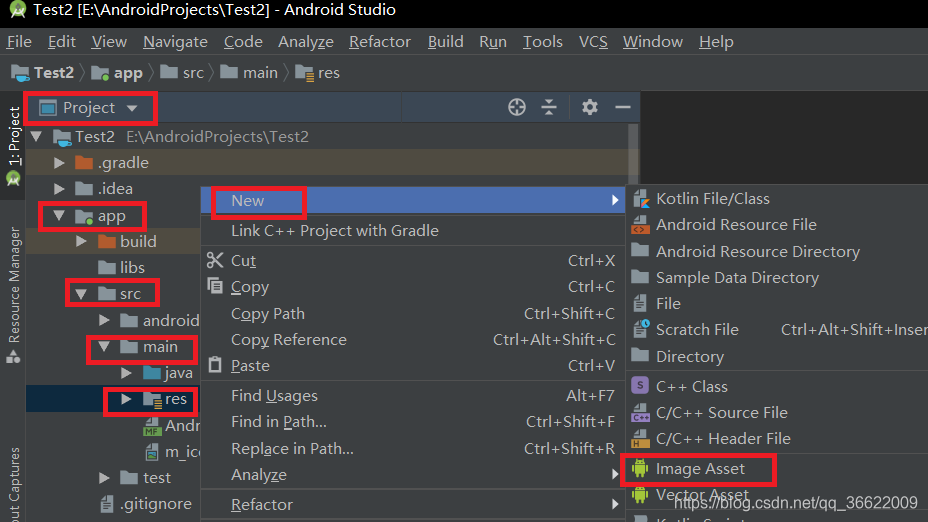Click the Android Resource Directory folder icon
This screenshot has width=928, height=522.
640,250
